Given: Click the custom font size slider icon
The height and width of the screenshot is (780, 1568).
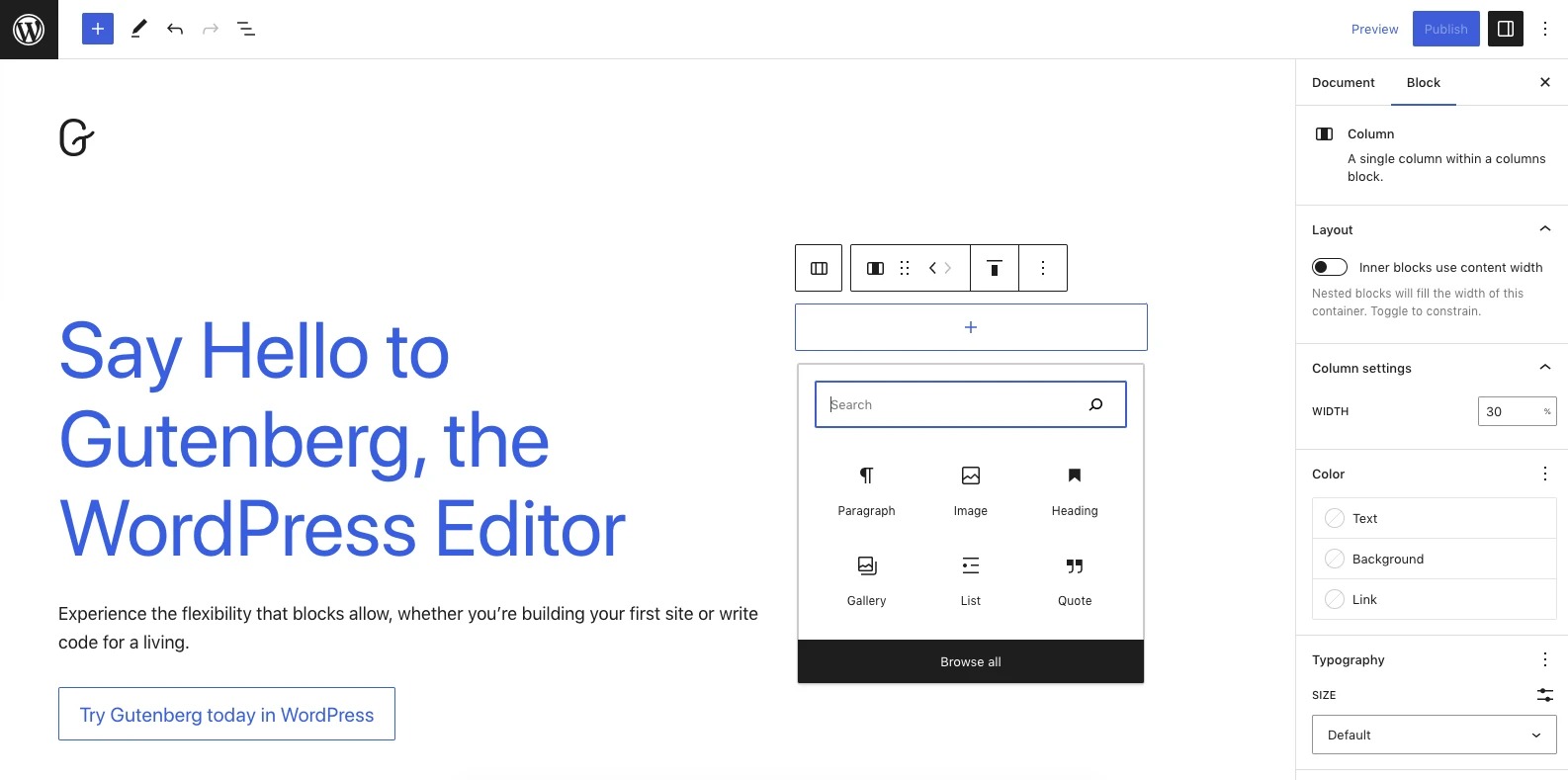Looking at the screenshot, I should click(x=1545, y=695).
